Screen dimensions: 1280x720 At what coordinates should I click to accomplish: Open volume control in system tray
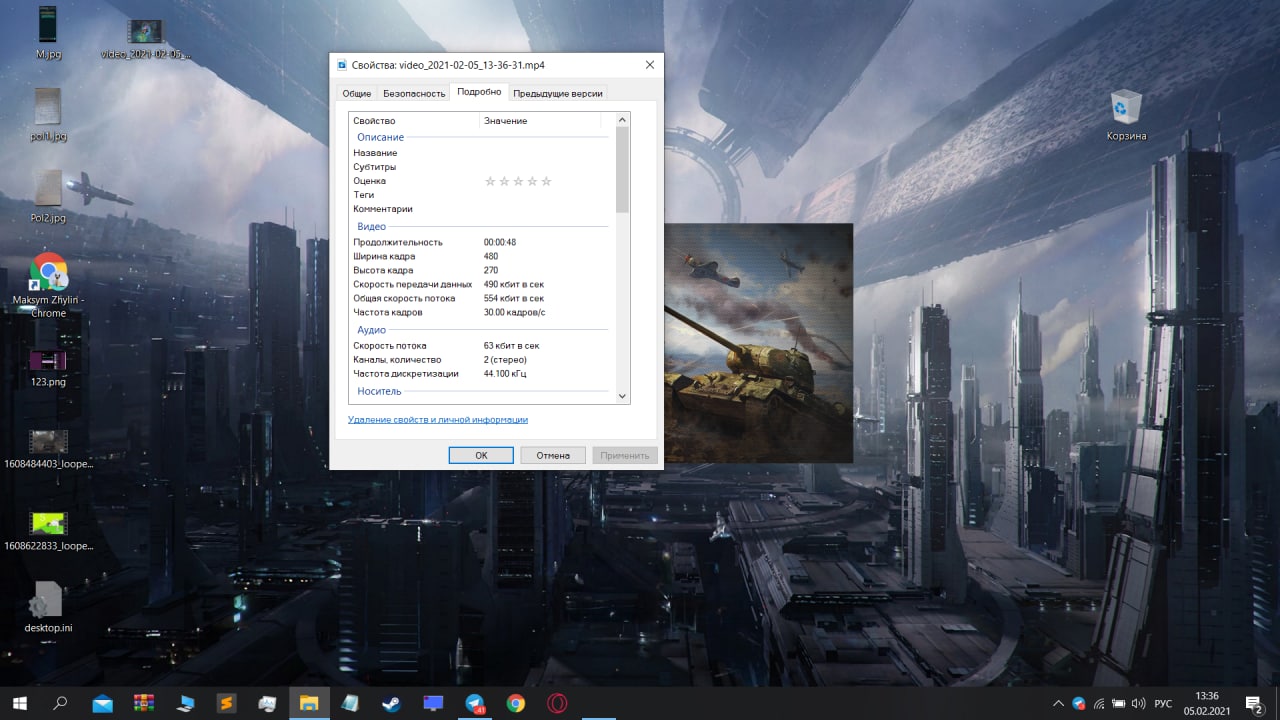point(1137,703)
